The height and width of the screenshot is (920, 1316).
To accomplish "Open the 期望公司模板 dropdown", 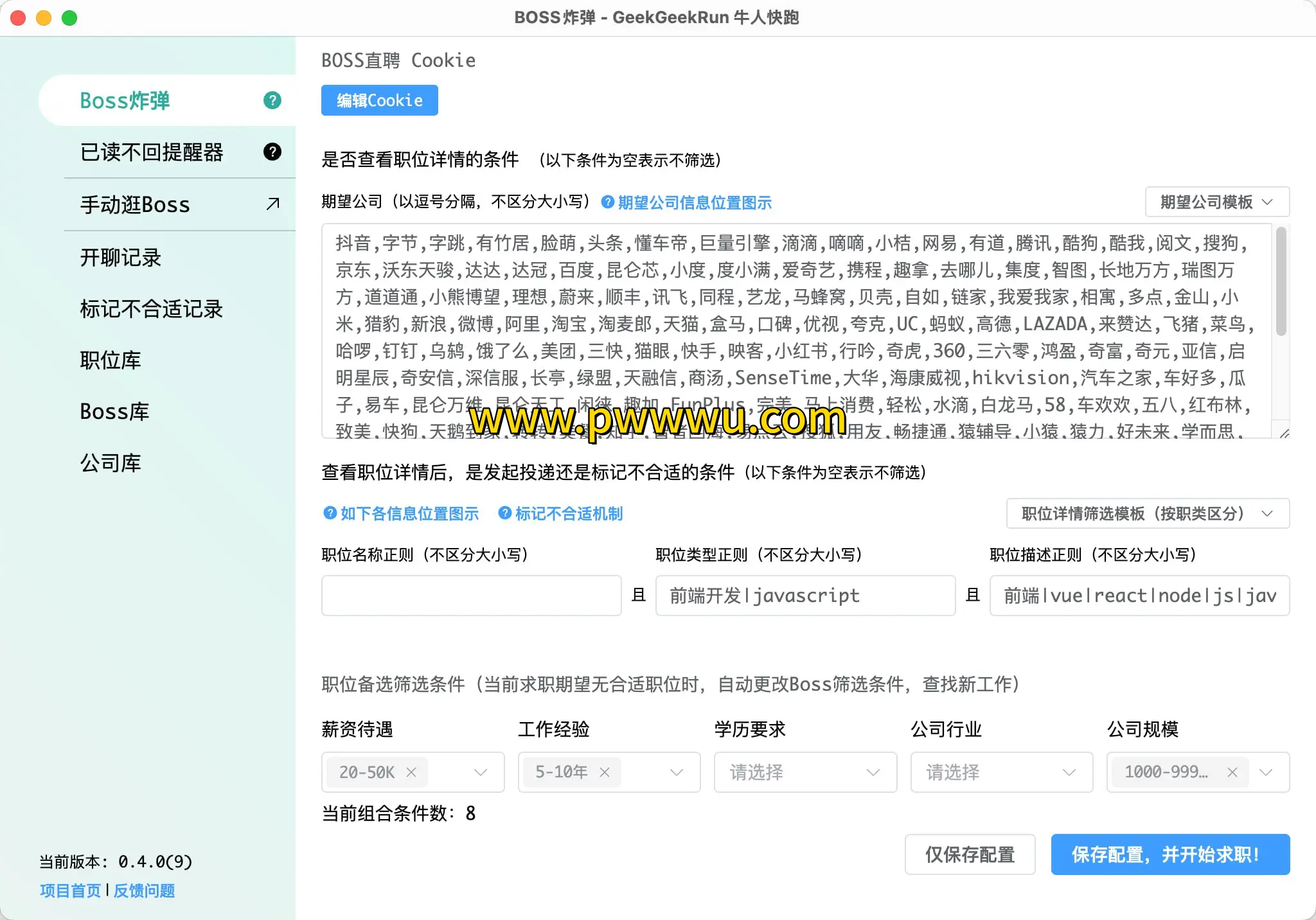I will [x=1216, y=202].
